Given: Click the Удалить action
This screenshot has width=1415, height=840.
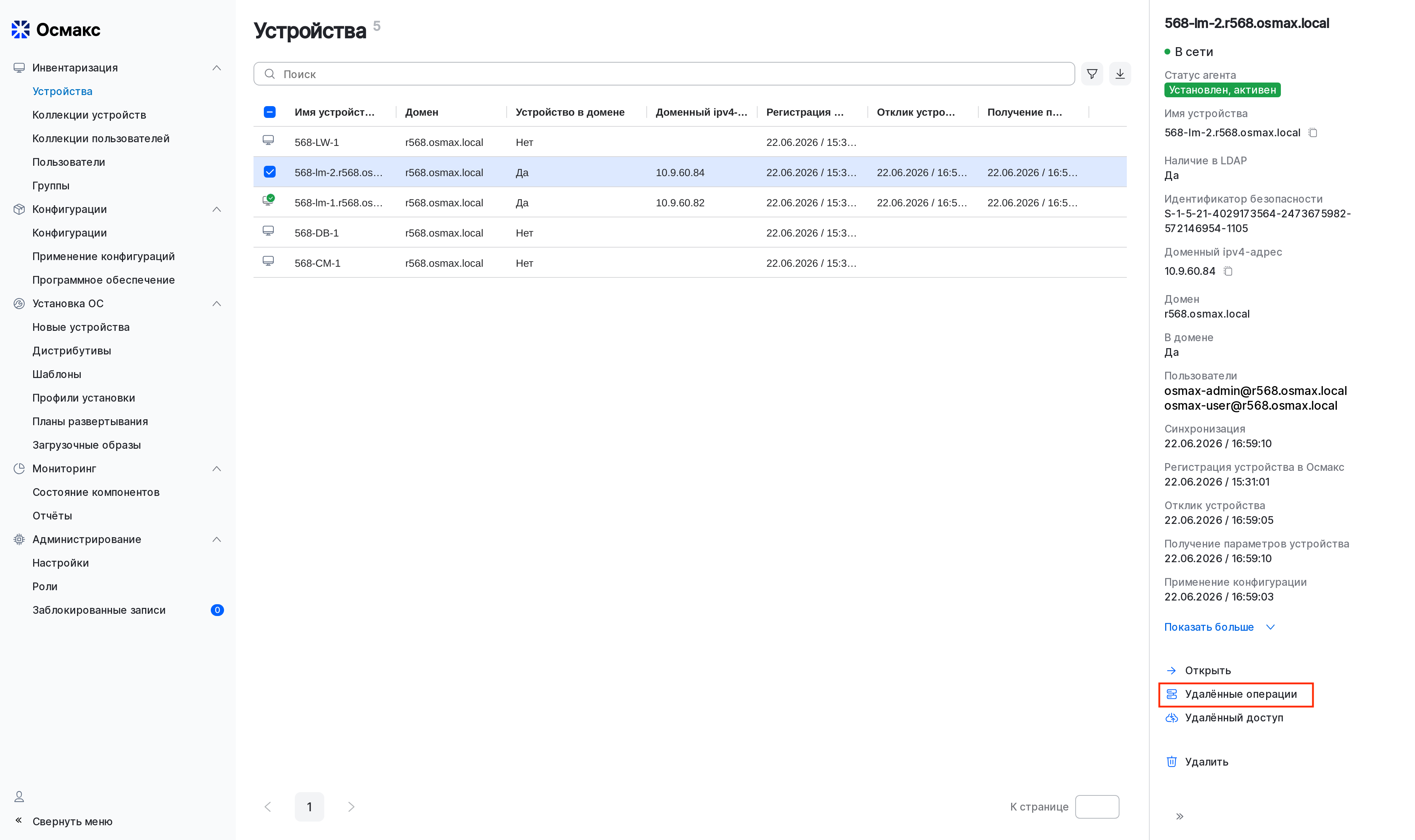Looking at the screenshot, I should pos(1206,762).
